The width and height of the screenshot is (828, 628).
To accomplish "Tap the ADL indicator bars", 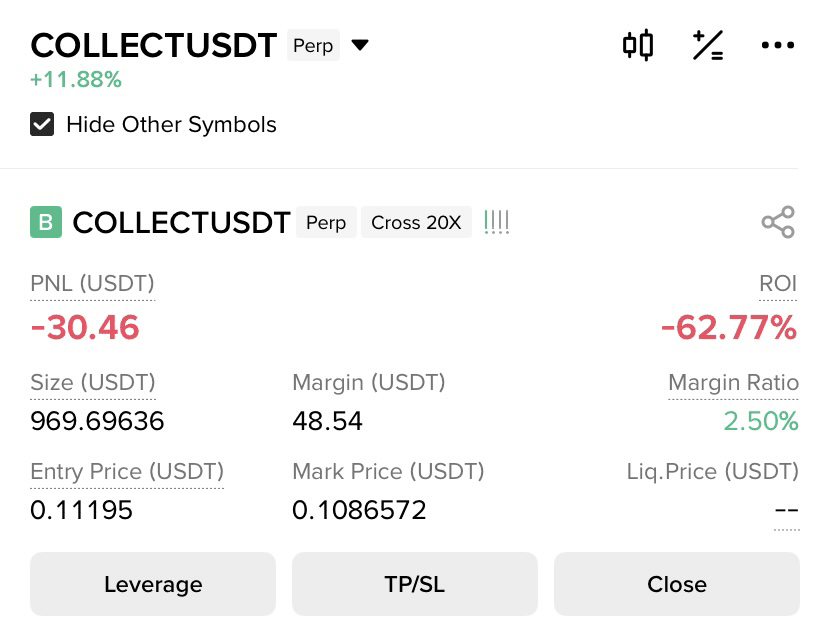I will pyautogui.click(x=496, y=222).
